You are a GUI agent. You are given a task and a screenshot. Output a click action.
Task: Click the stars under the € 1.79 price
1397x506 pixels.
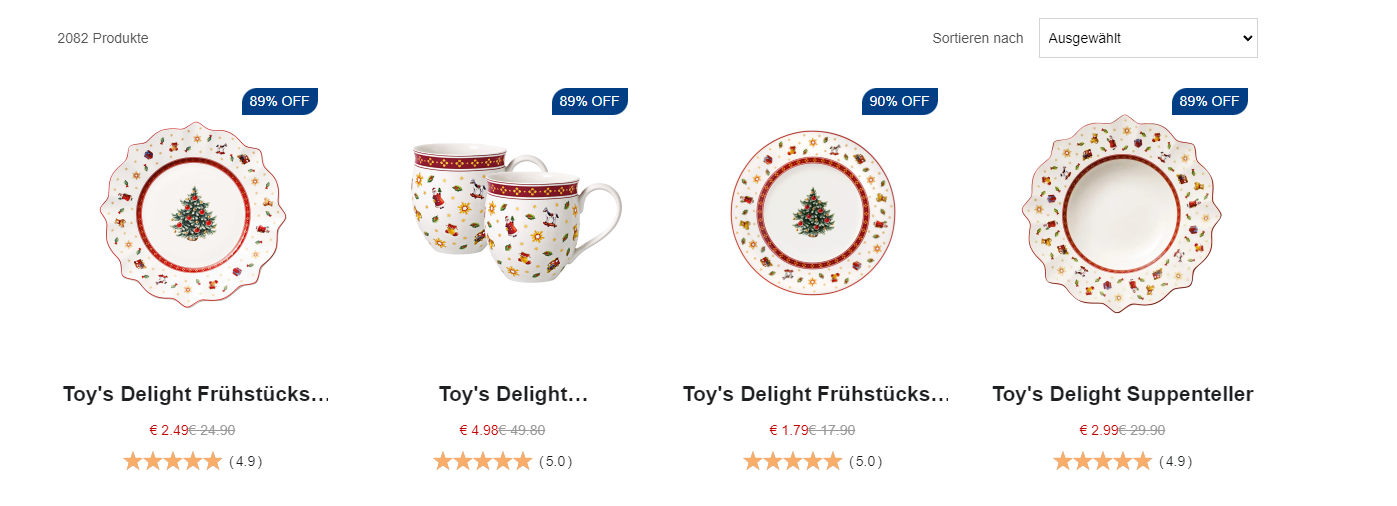pos(793,461)
